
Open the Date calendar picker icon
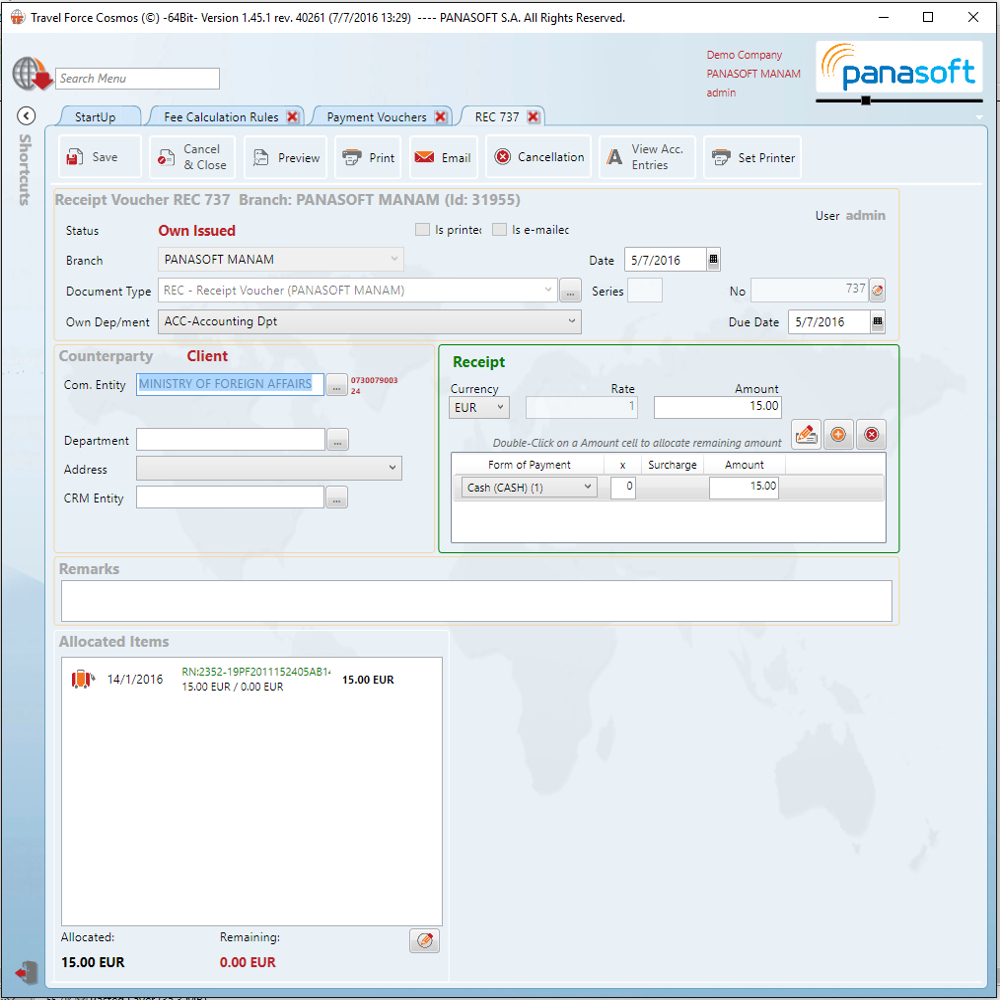click(713, 260)
